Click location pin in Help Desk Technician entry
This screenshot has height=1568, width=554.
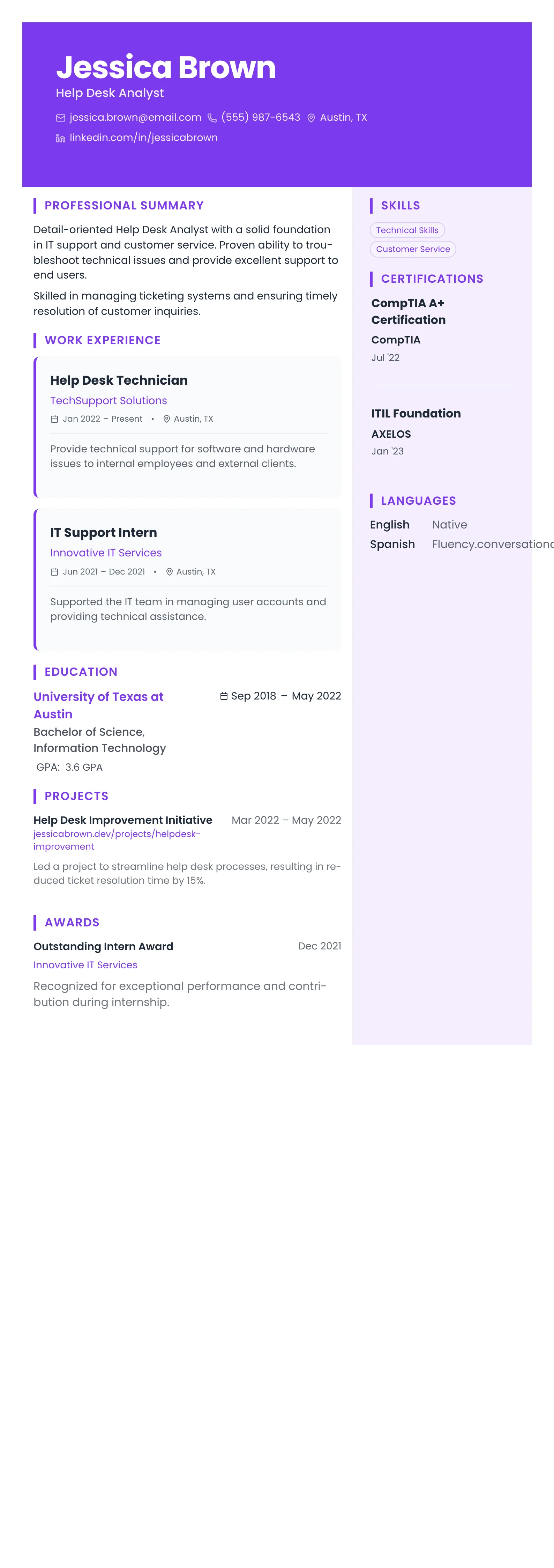[167, 419]
